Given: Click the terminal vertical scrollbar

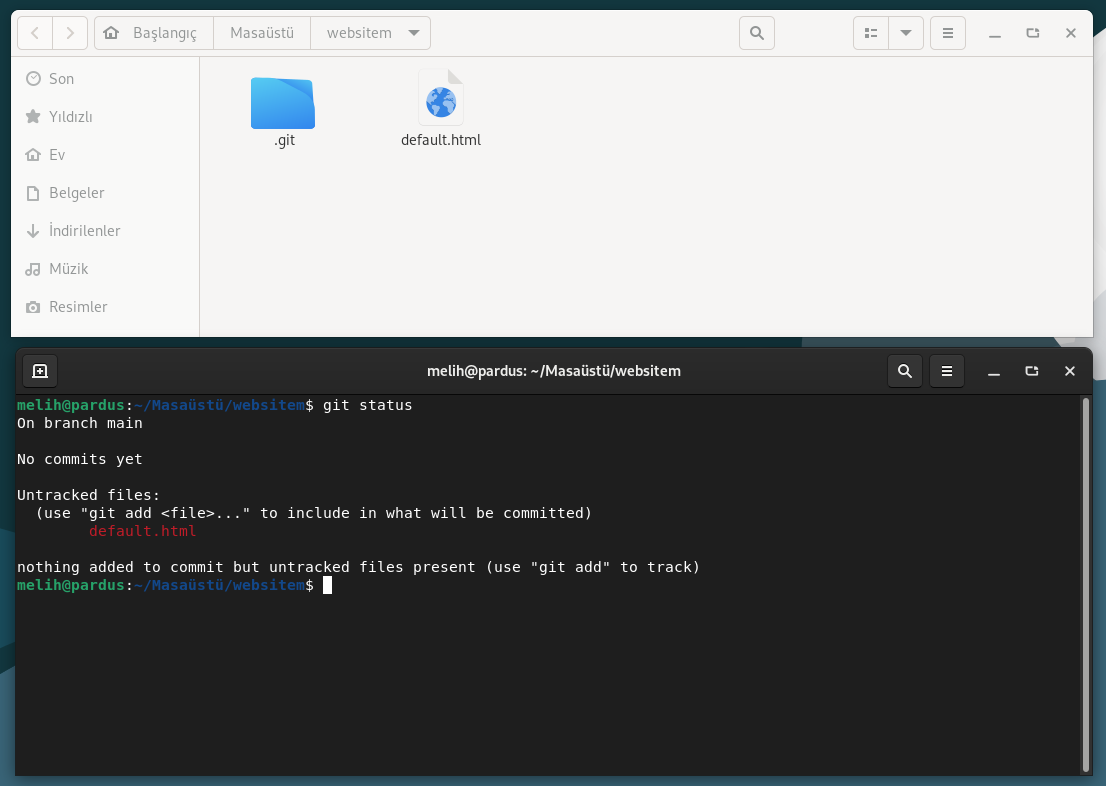Looking at the screenshot, I should pyautogui.click(x=1086, y=585).
